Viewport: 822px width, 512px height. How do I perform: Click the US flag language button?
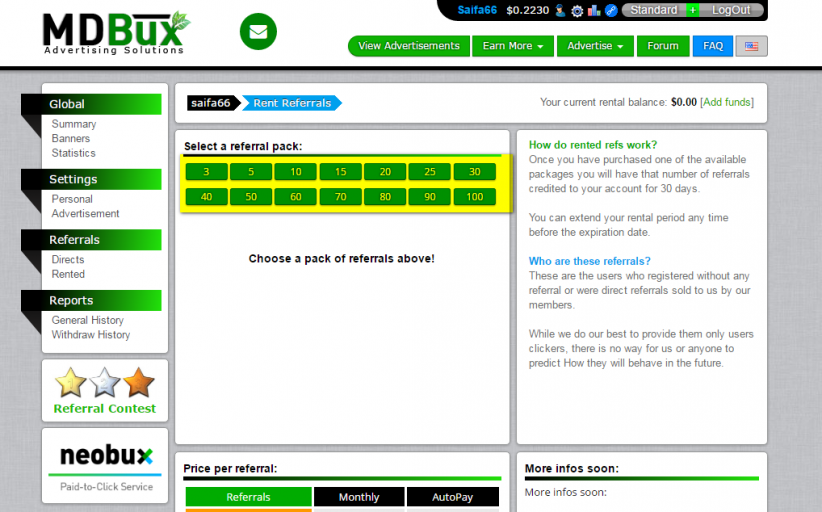point(751,46)
